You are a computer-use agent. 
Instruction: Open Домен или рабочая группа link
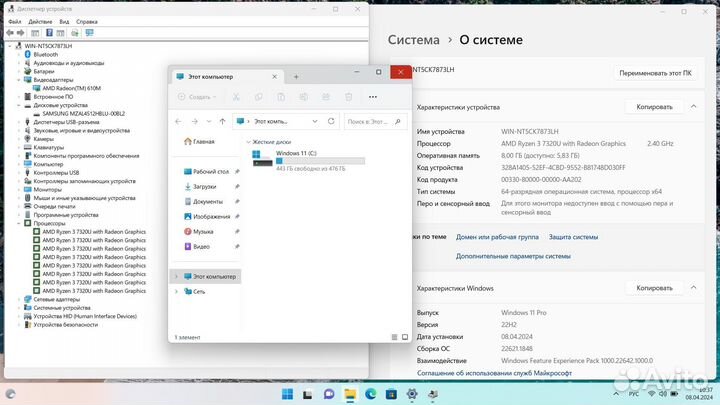click(x=497, y=237)
